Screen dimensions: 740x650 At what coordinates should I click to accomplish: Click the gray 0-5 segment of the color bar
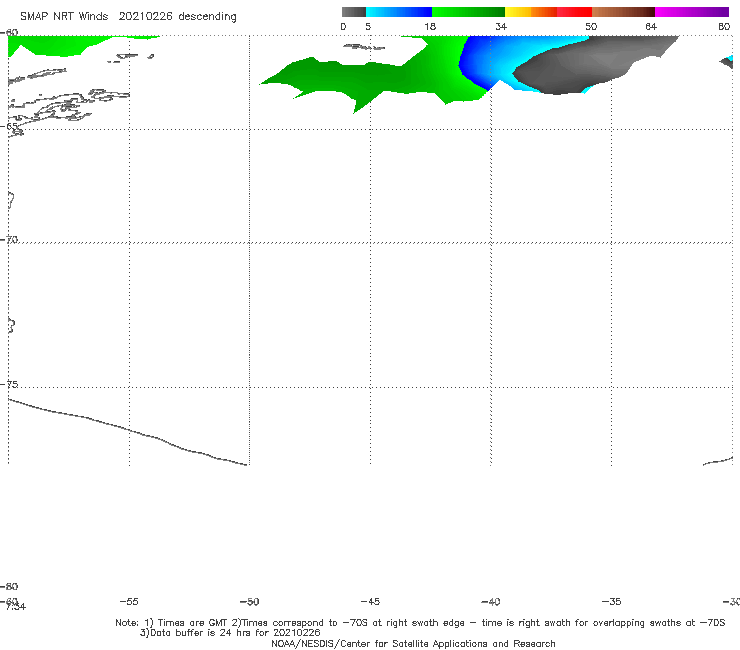pos(354,12)
